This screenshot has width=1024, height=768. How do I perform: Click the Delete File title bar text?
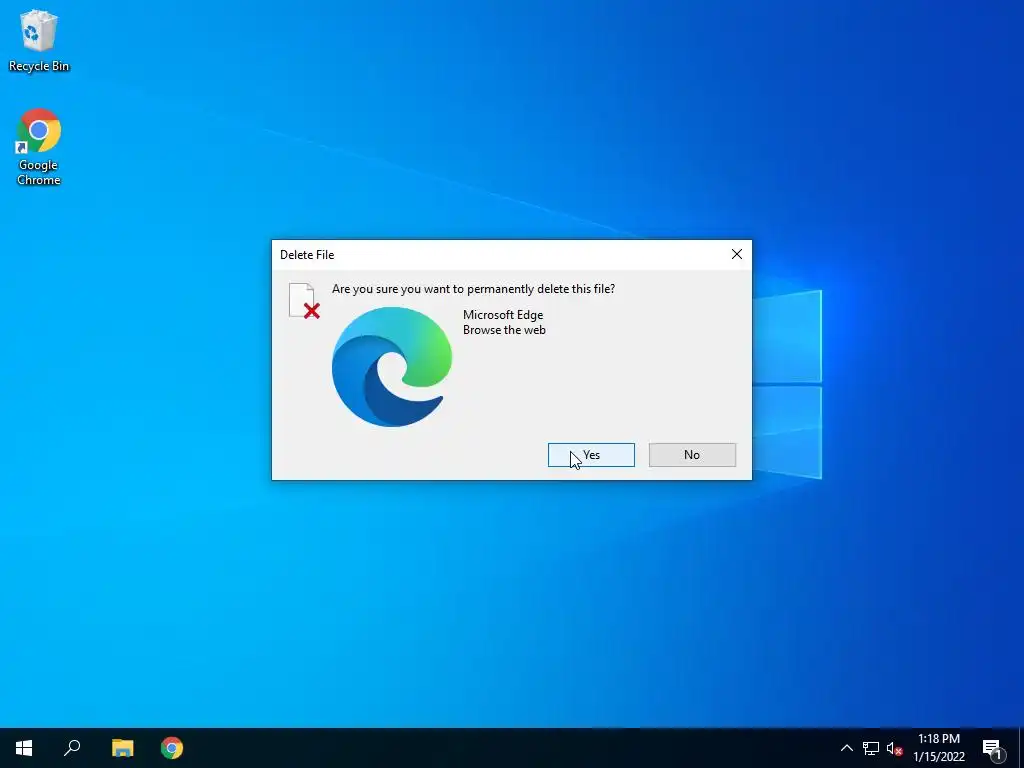pyautogui.click(x=307, y=255)
